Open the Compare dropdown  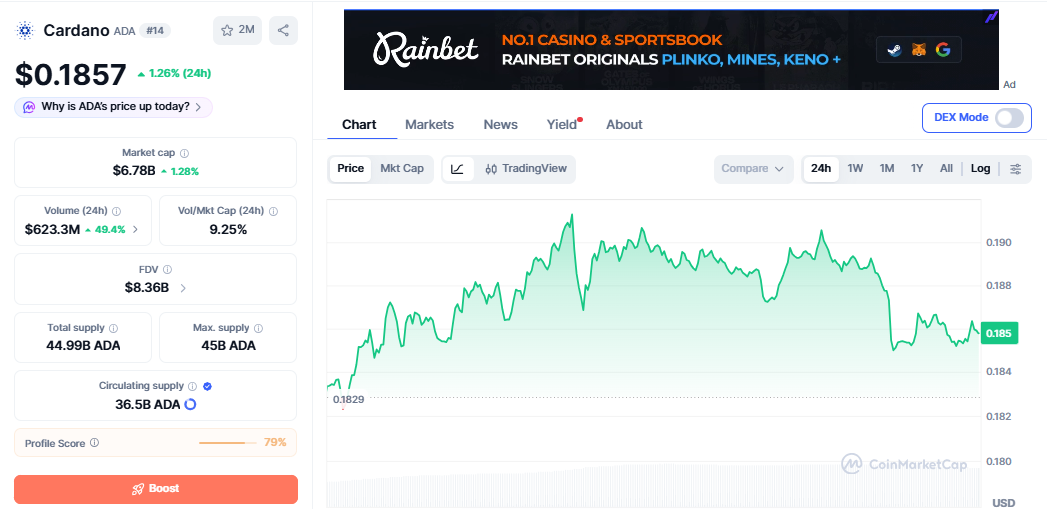coord(753,169)
